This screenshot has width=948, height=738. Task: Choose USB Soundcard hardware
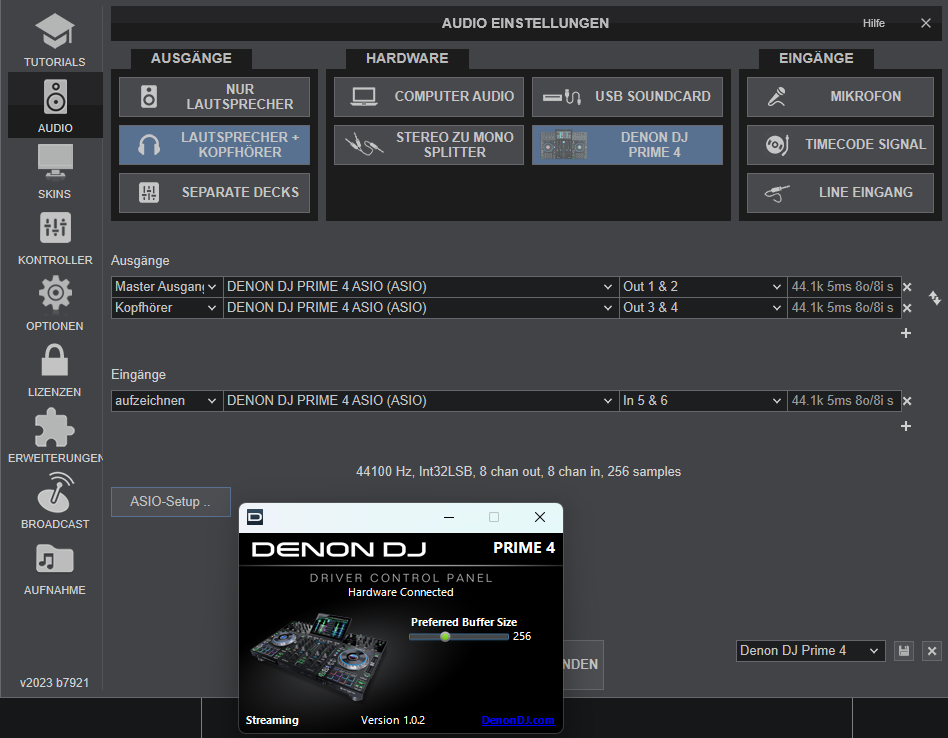627,97
